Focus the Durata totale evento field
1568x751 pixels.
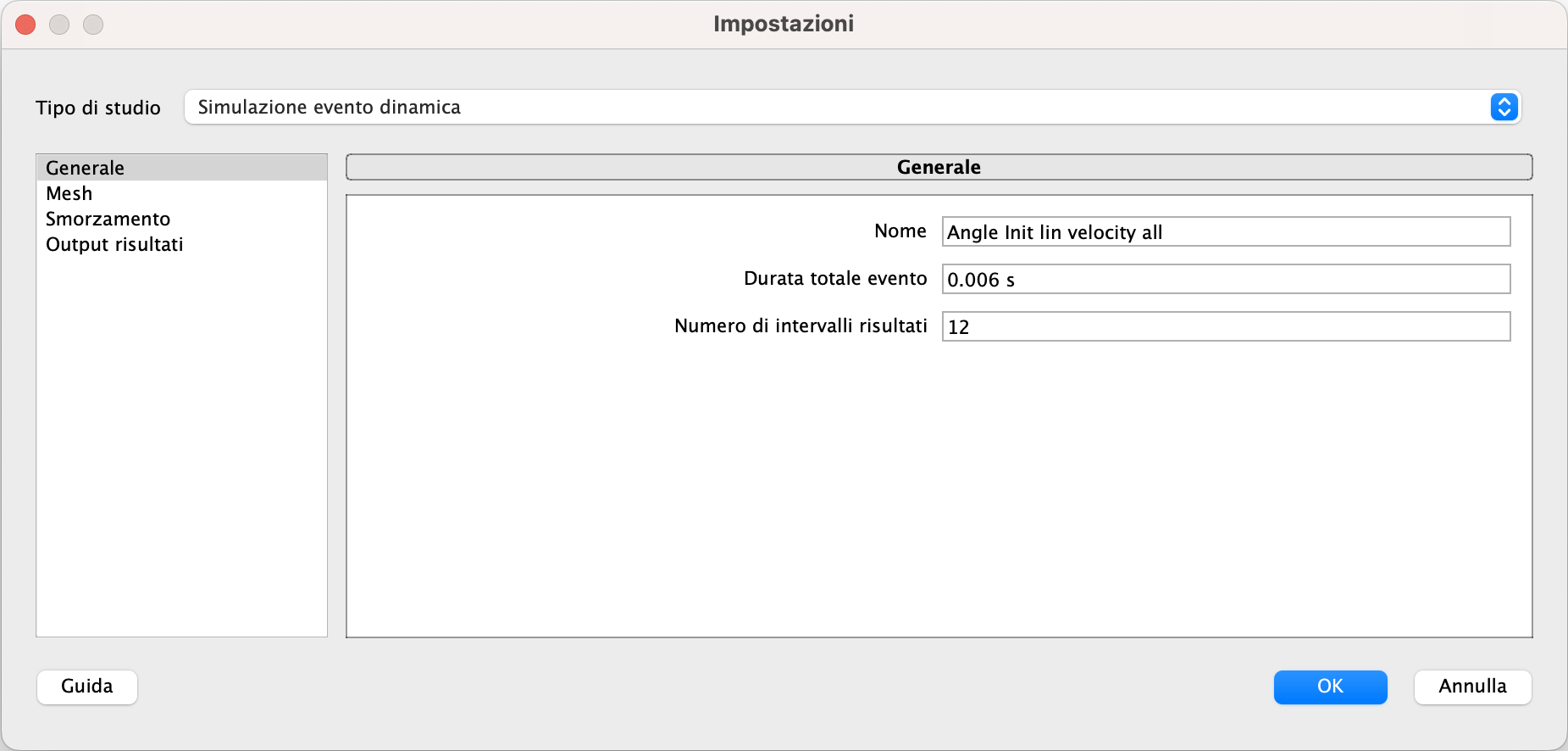pos(1226,279)
